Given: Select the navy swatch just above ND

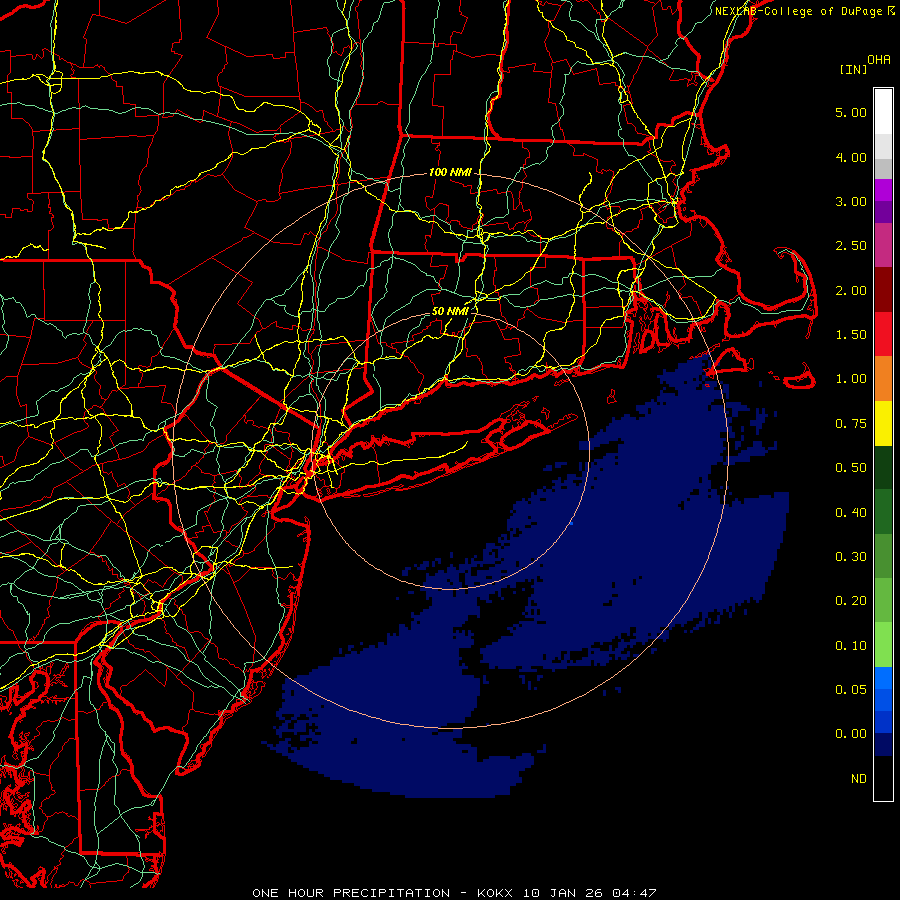Looking at the screenshot, I should tap(883, 745).
